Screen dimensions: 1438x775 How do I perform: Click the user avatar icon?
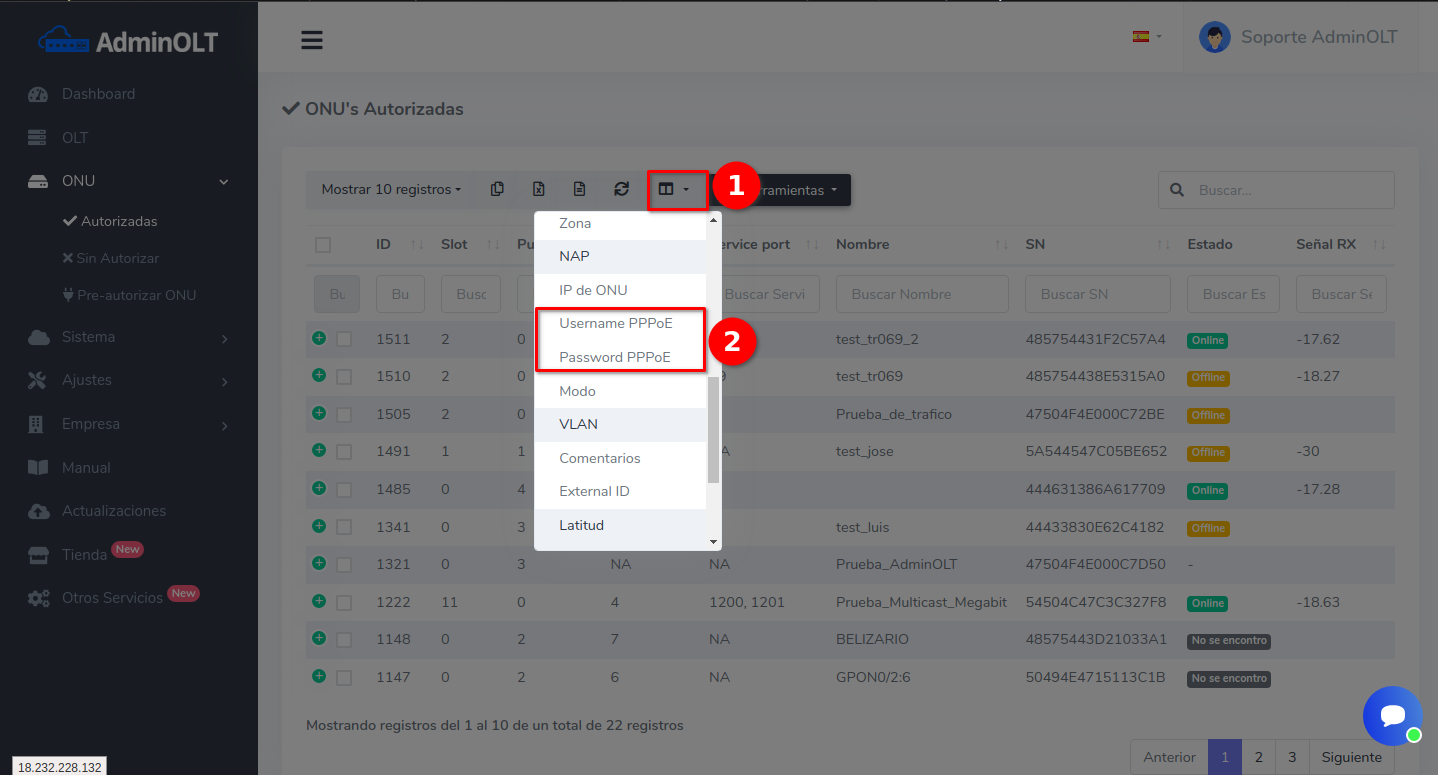(1214, 38)
